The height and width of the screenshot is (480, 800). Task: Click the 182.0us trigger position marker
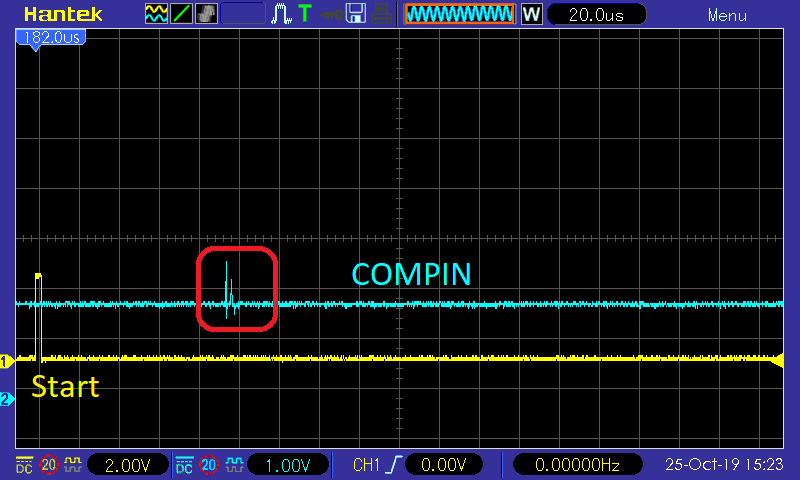pyautogui.click(x=51, y=39)
